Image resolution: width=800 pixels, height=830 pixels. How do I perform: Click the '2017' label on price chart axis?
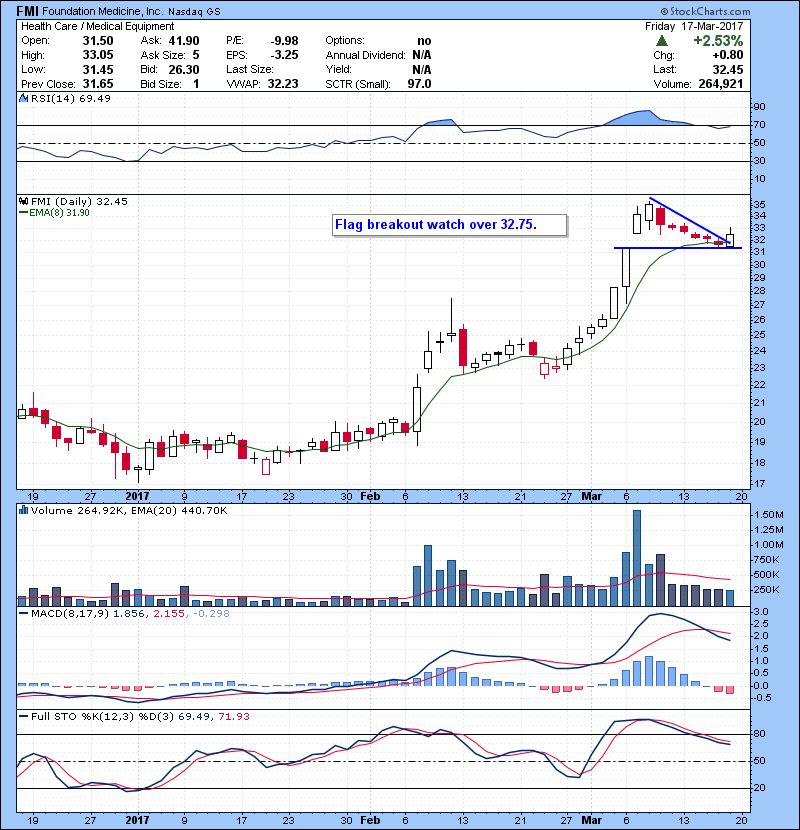click(138, 495)
